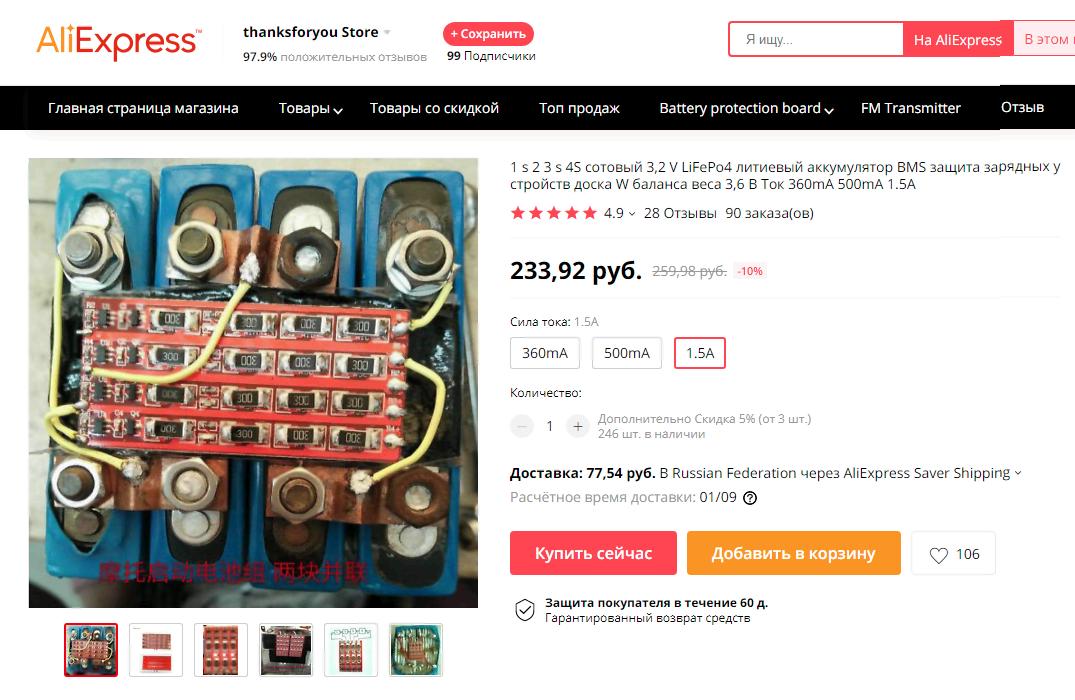Screen dimensions: 1075x700
Task: Expand the thanksforyou Store dropdown arrow
Action: click(387, 32)
